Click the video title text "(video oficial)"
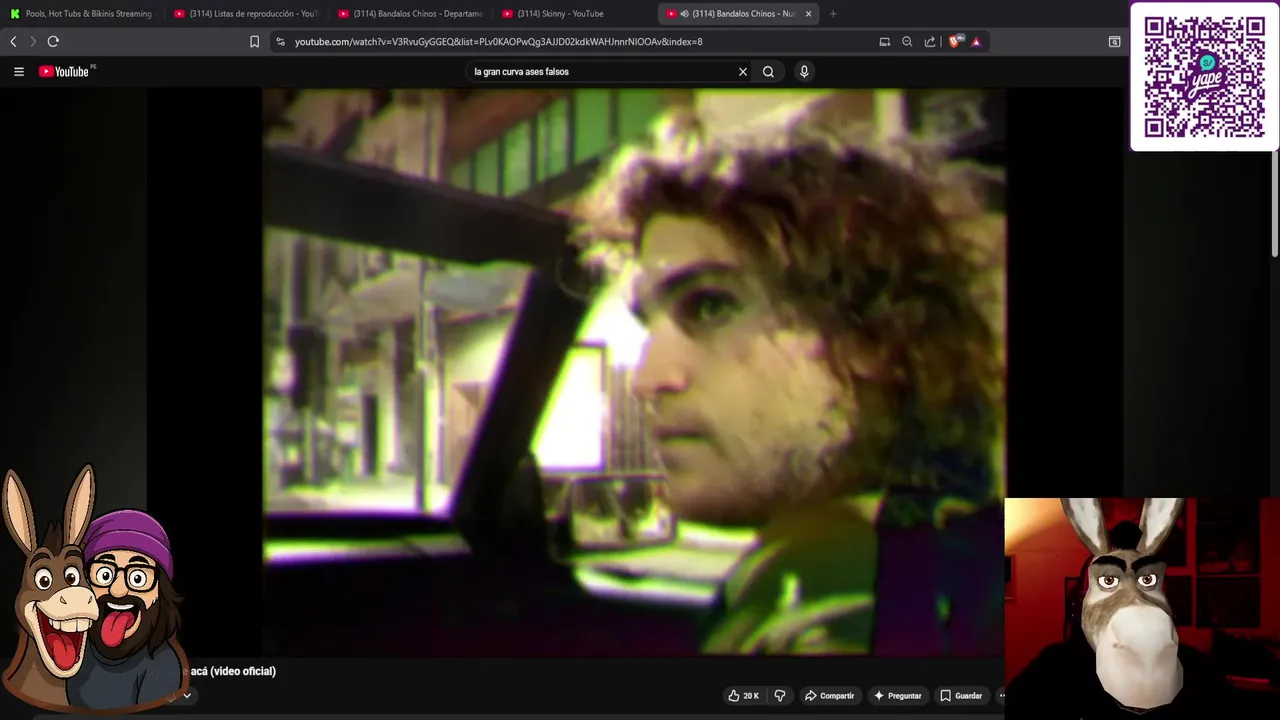This screenshot has width=1280, height=720. pos(243,671)
